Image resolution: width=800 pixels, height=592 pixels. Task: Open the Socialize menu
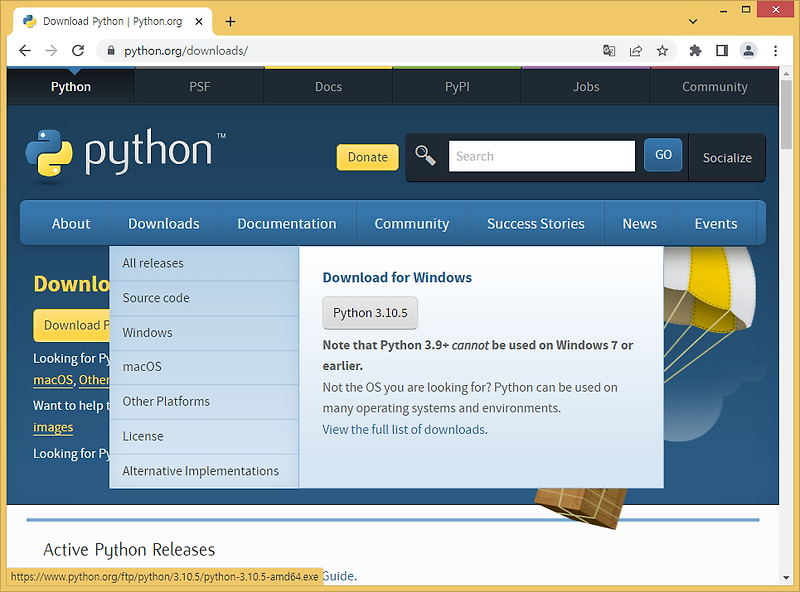coord(727,158)
